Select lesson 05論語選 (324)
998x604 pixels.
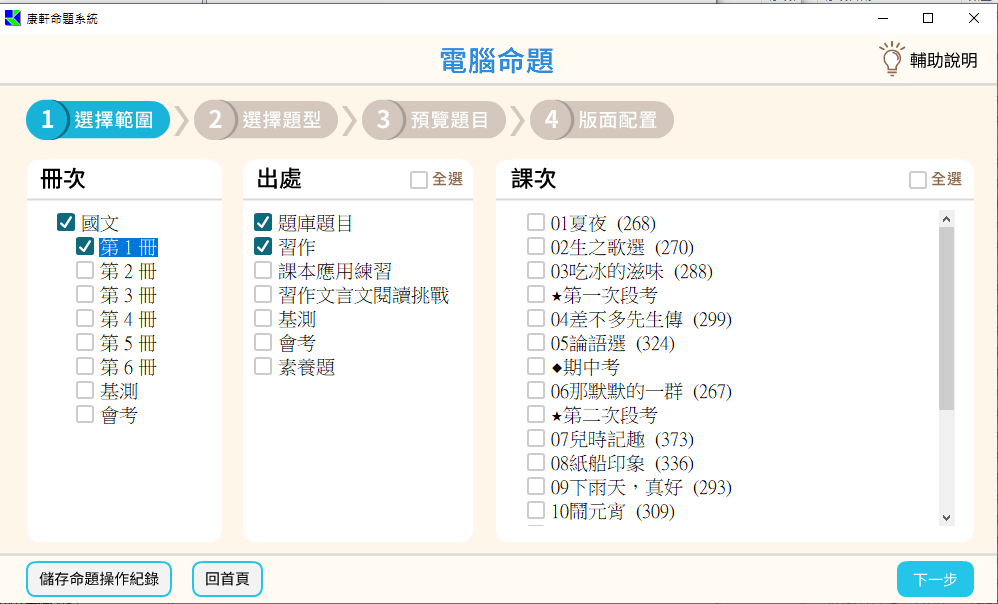click(x=536, y=343)
